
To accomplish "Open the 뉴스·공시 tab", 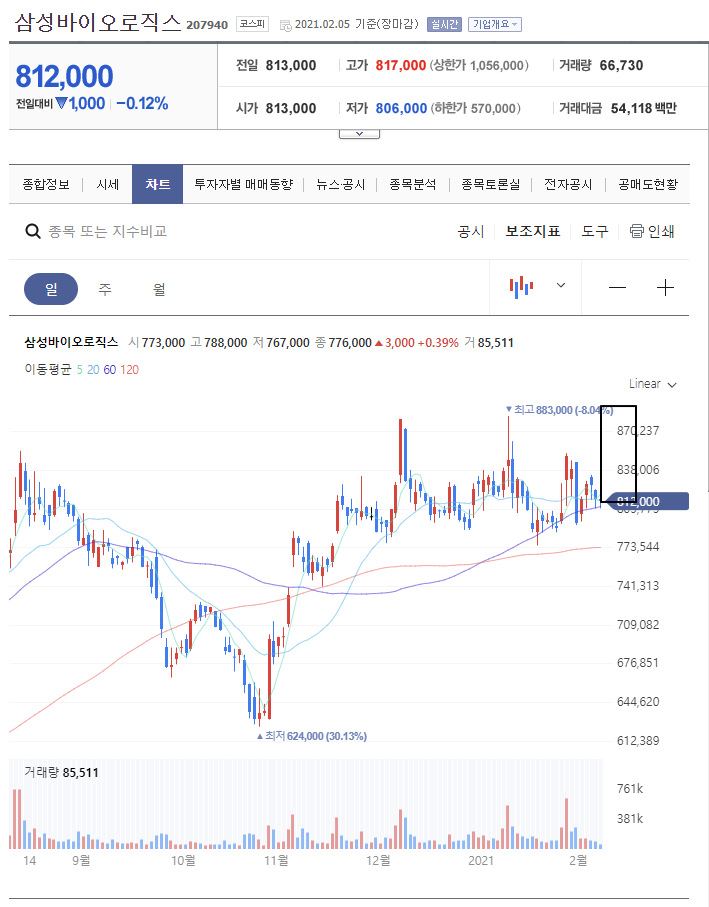I will click(x=341, y=185).
